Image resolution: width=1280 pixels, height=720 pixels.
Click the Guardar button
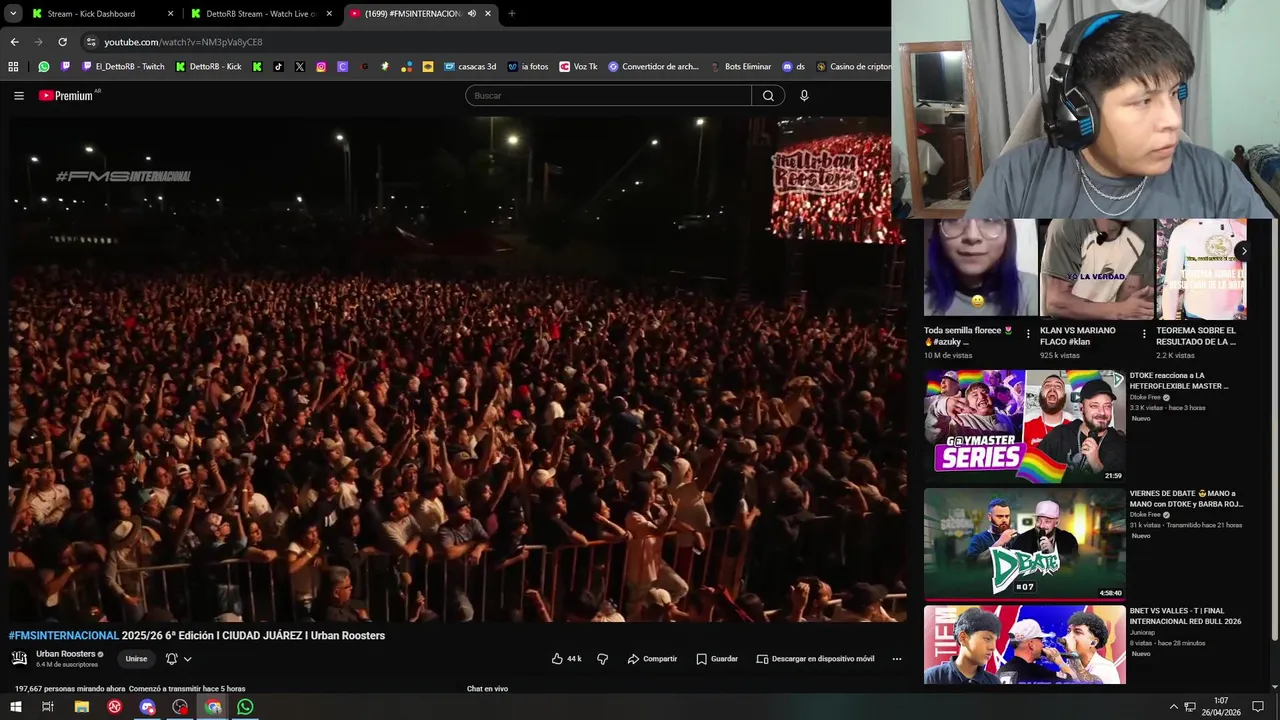(717, 659)
